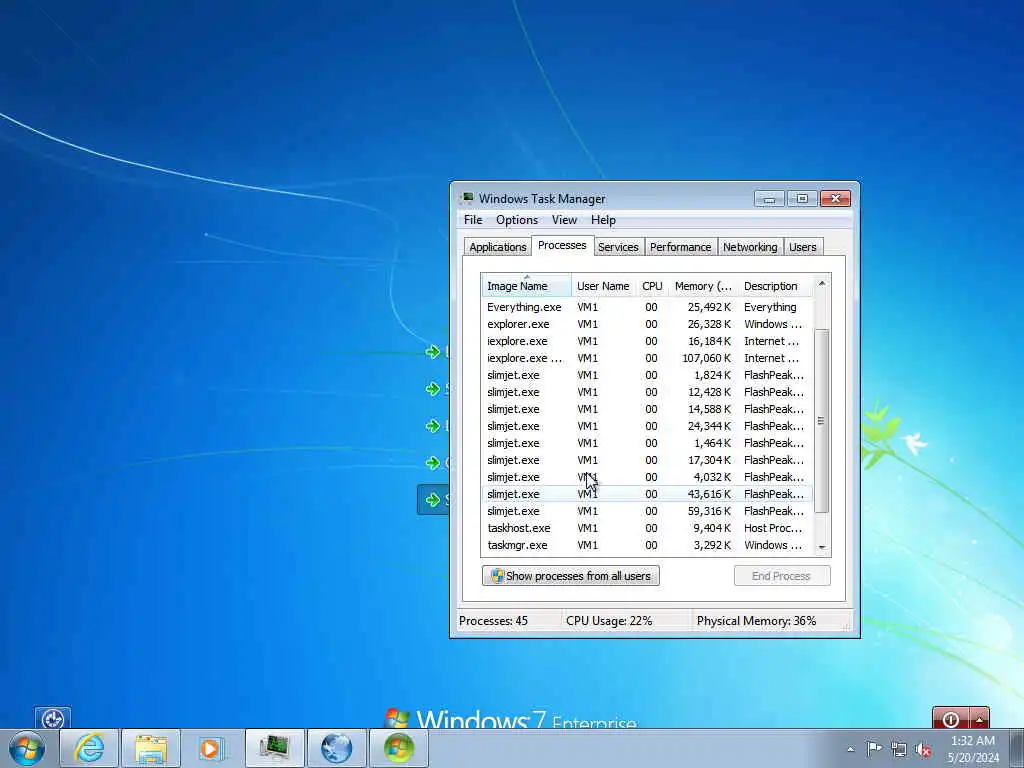Image resolution: width=1024 pixels, height=768 pixels.
Task: Click the muted volume tray icon
Action: click(x=923, y=750)
